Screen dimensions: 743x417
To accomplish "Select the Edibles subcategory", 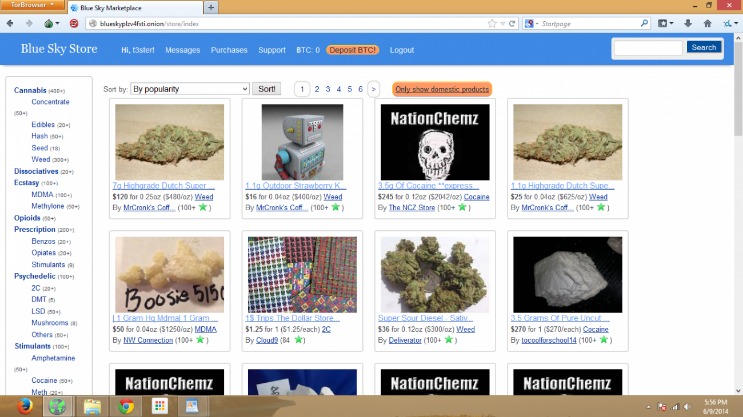I will click(x=43, y=125).
